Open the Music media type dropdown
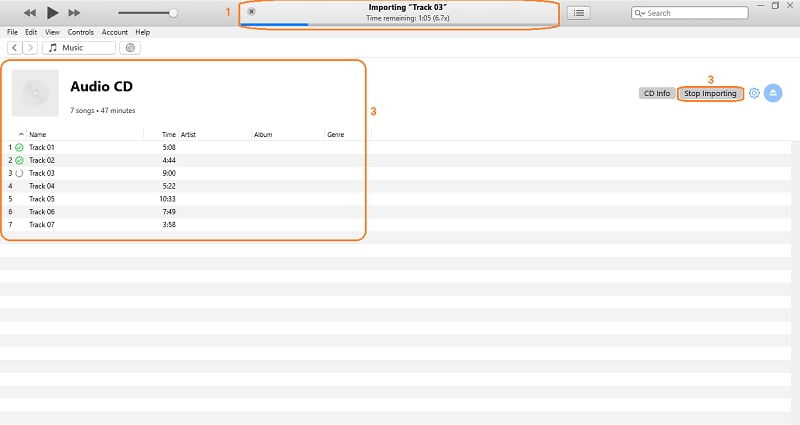Viewport: 800px width, 425px height. [x=79, y=48]
